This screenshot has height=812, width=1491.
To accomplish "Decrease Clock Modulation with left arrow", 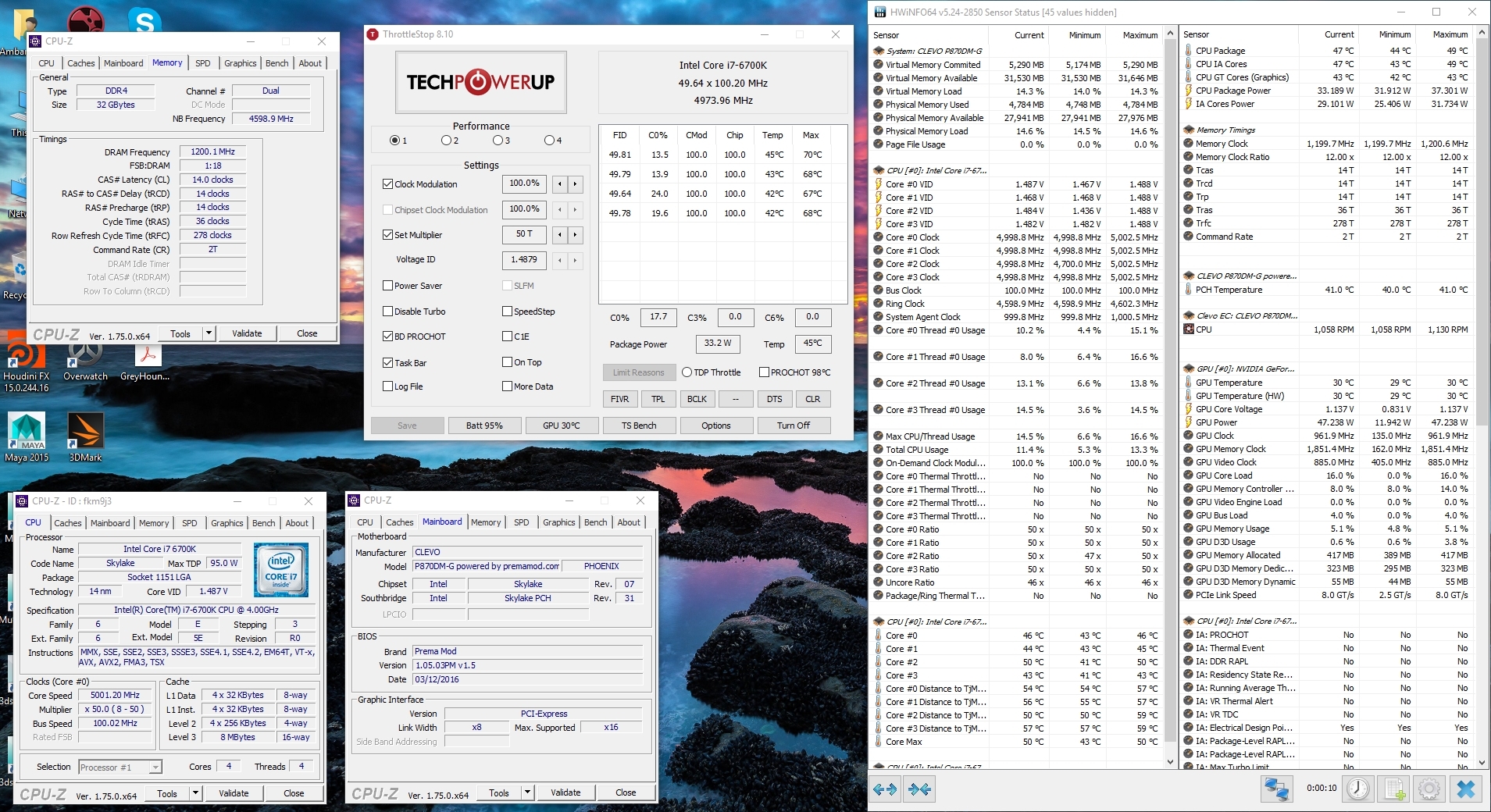I will click(x=560, y=184).
